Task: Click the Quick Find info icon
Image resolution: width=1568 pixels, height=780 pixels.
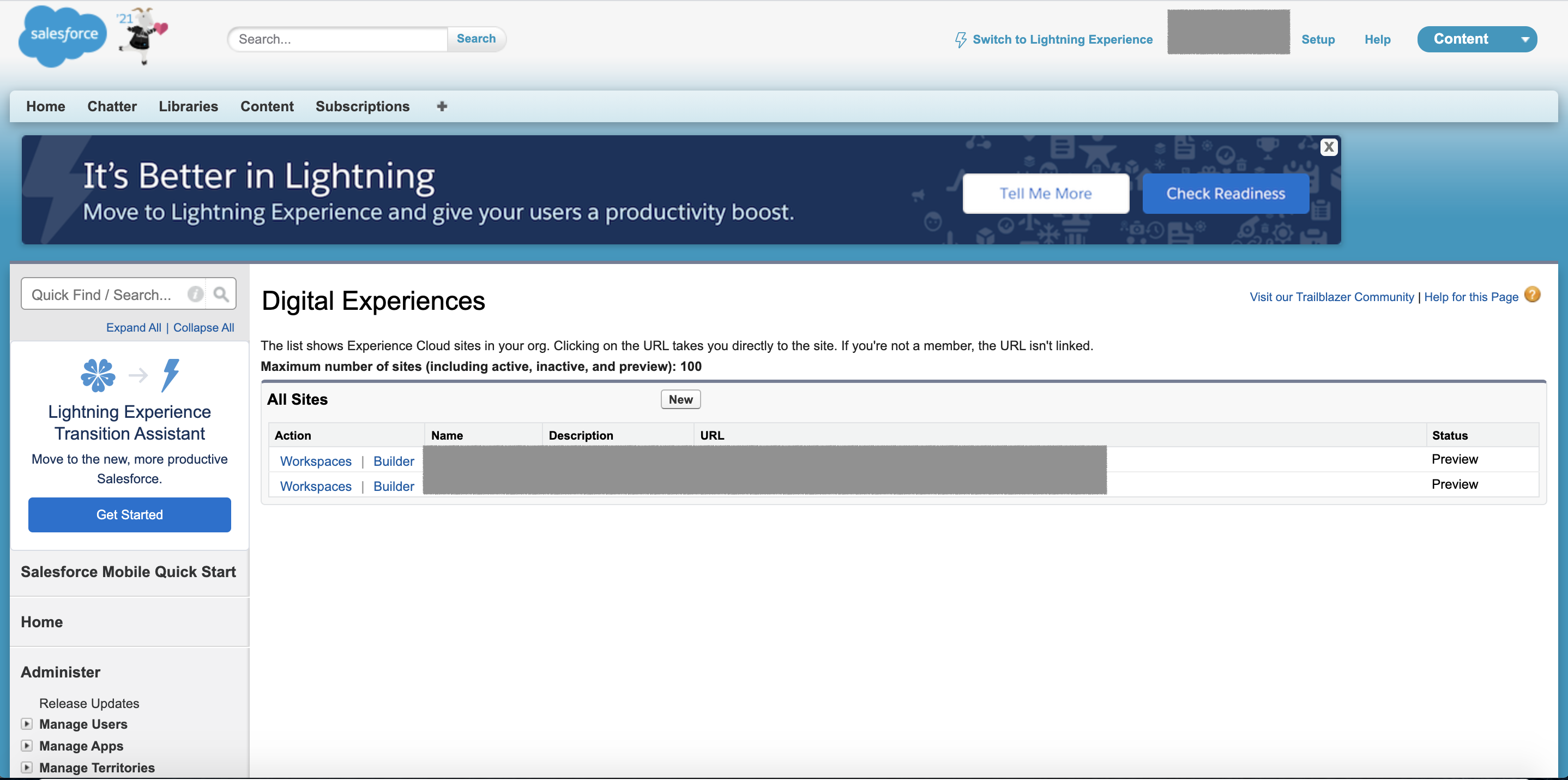Action: [195, 294]
